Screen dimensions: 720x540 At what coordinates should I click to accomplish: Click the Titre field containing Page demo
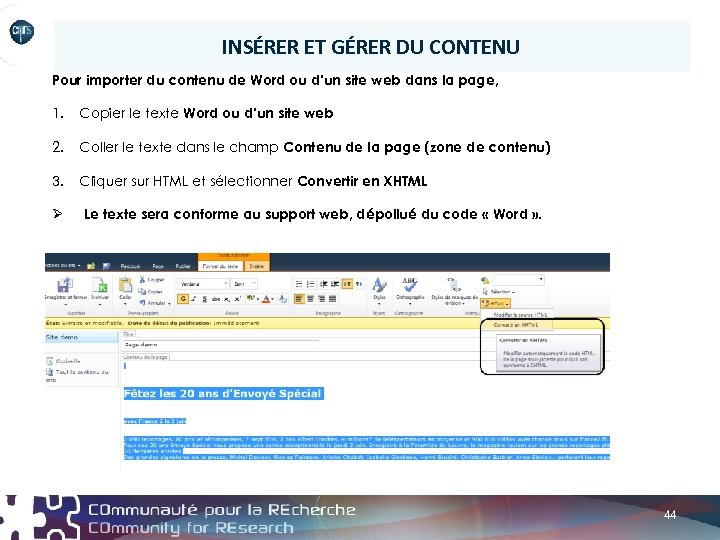pyautogui.click(x=220, y=344)
